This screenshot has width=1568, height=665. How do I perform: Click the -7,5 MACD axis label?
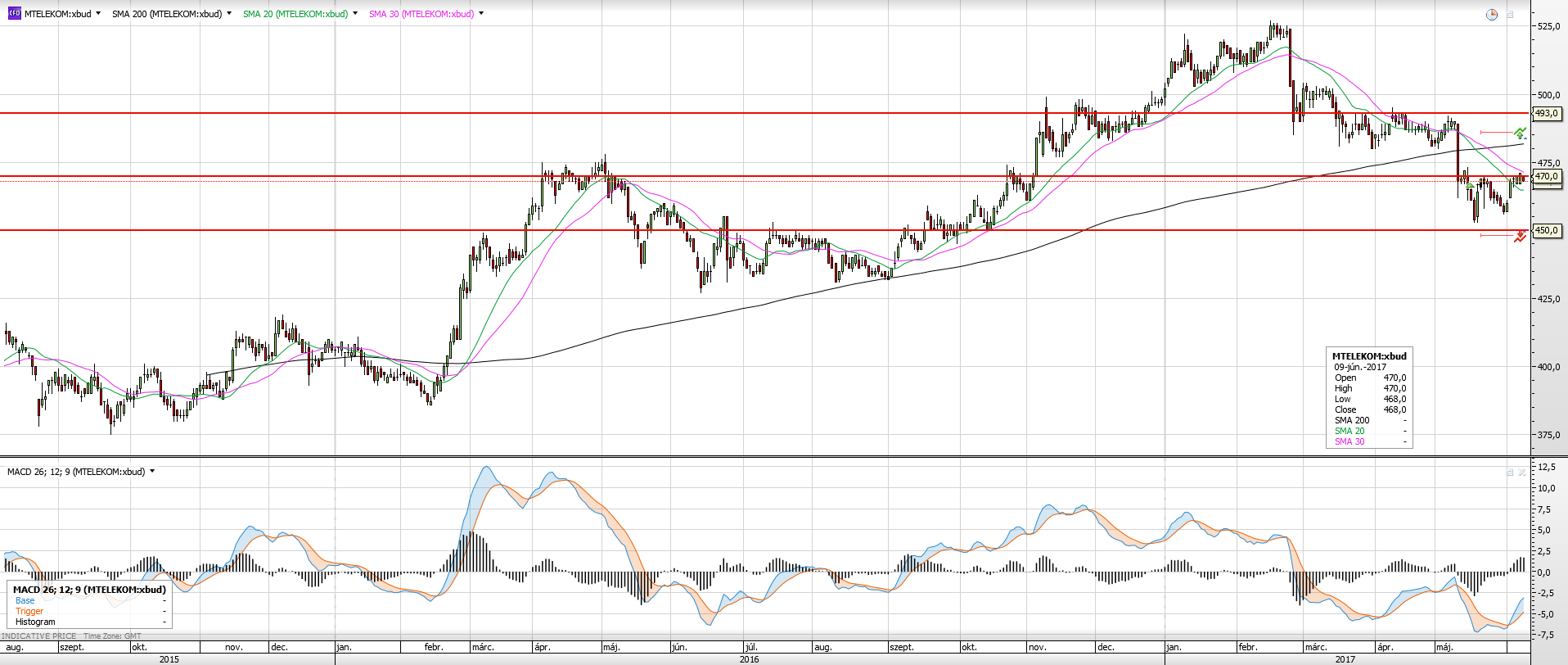click(x=1546, y=635)
